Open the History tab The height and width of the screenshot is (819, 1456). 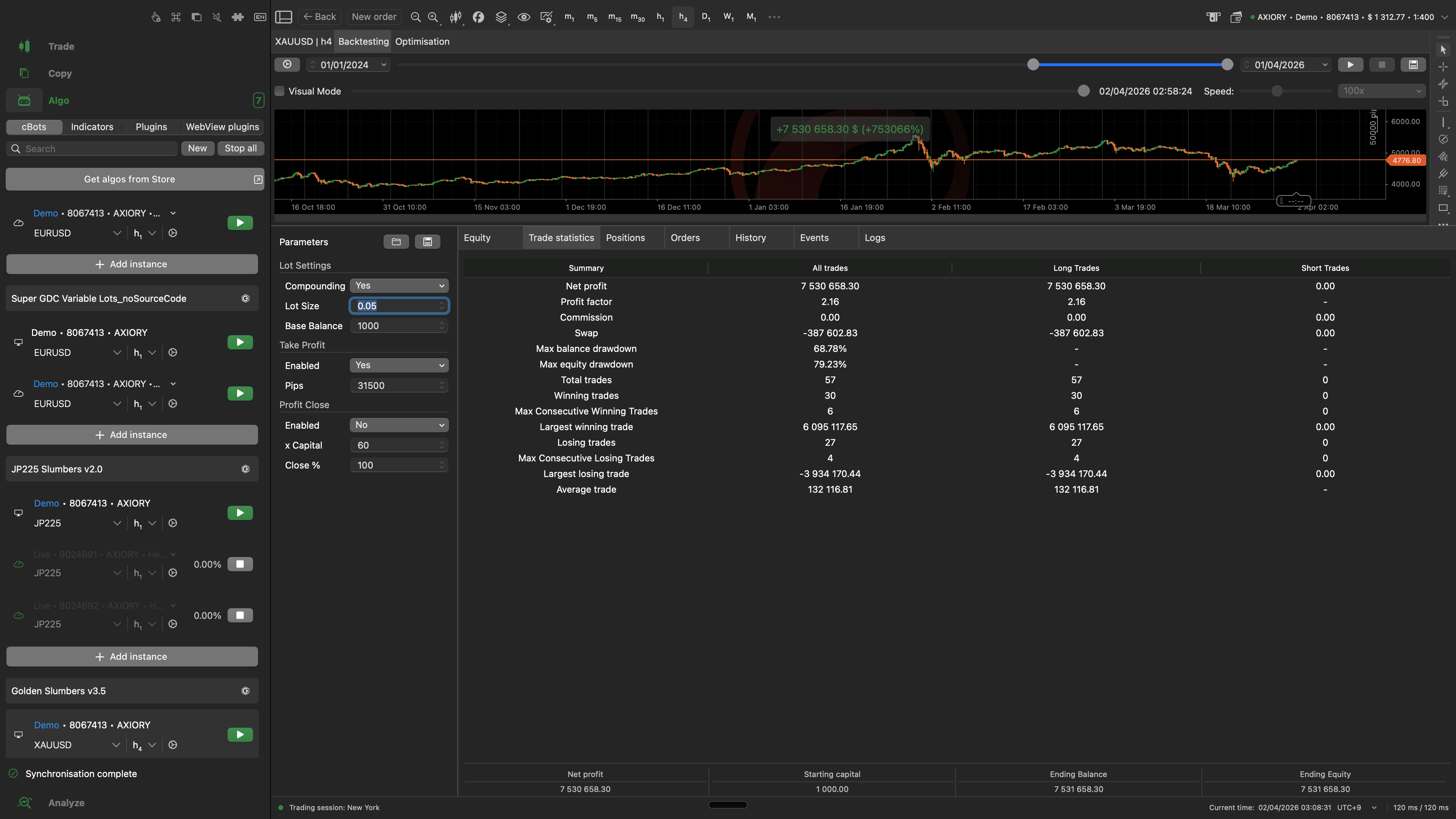750,238
